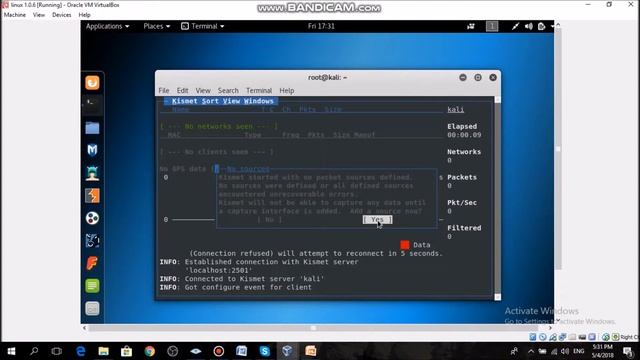
Task: Open the Places dropdown in Kali bar
Action: 157,26
